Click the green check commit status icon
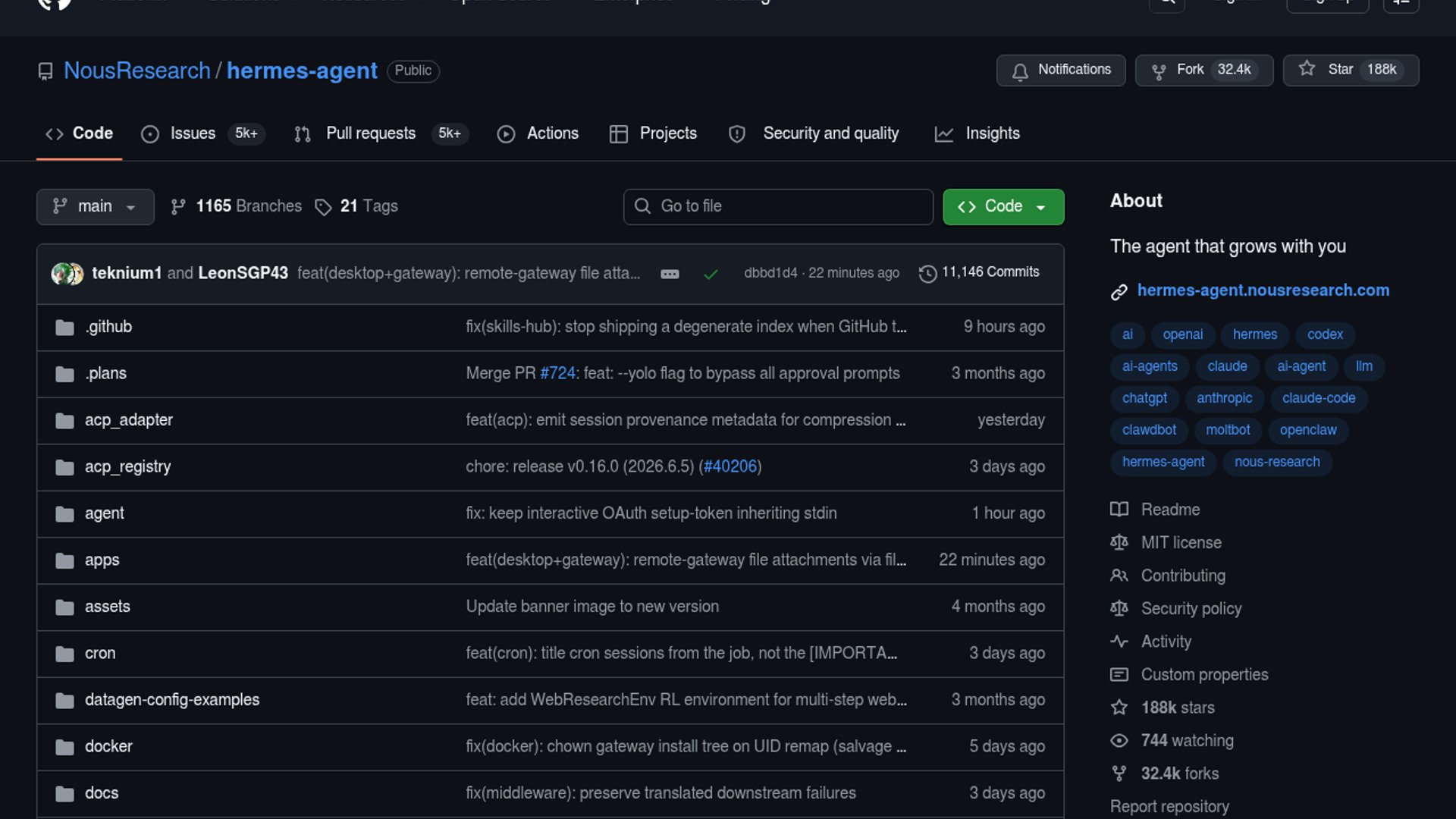 (x=711, y=274)
